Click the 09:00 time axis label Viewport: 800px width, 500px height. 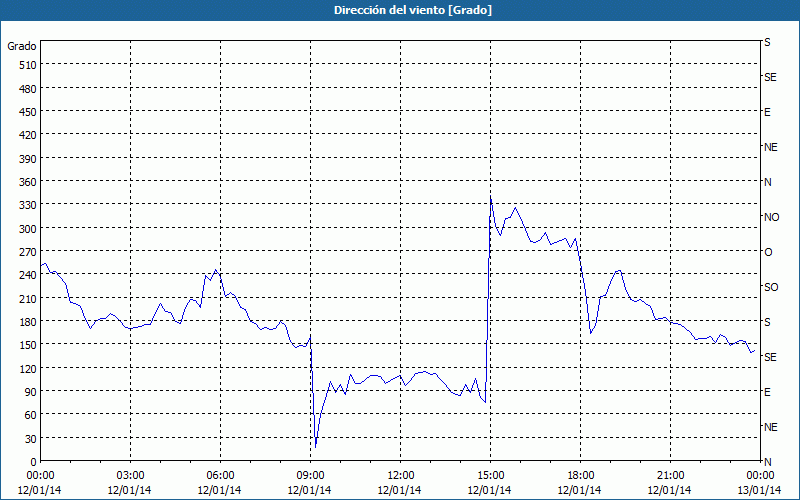click(x=310, y=476)
